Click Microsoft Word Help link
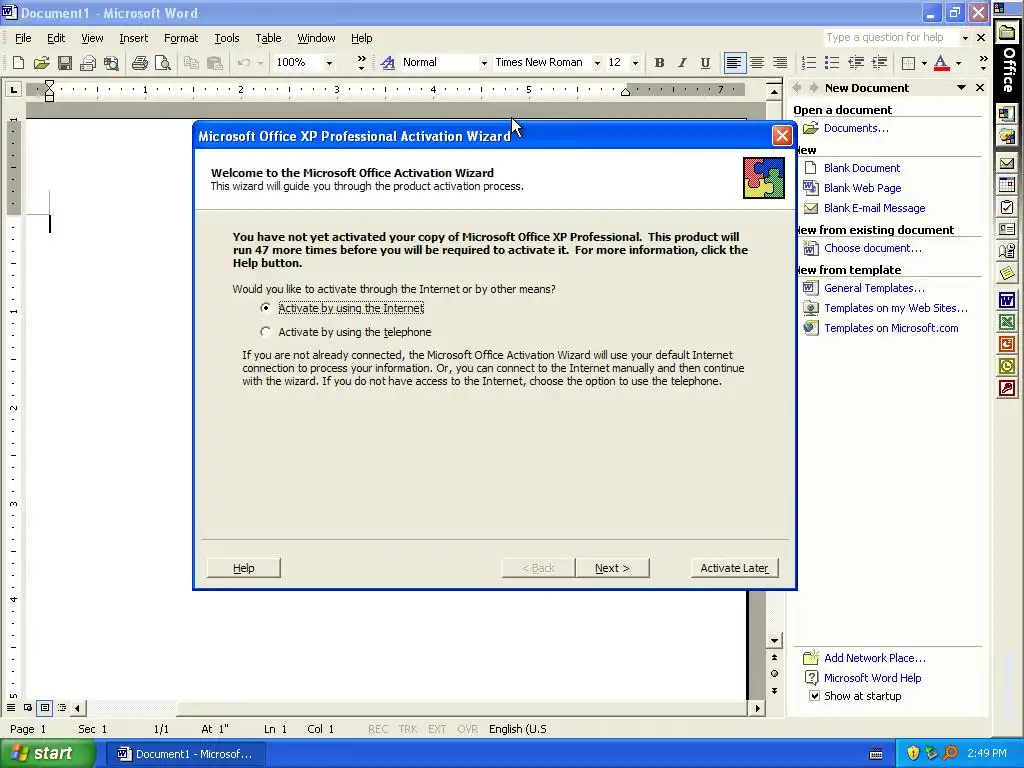The image size is (1024, 768). [x=872, y=678]
